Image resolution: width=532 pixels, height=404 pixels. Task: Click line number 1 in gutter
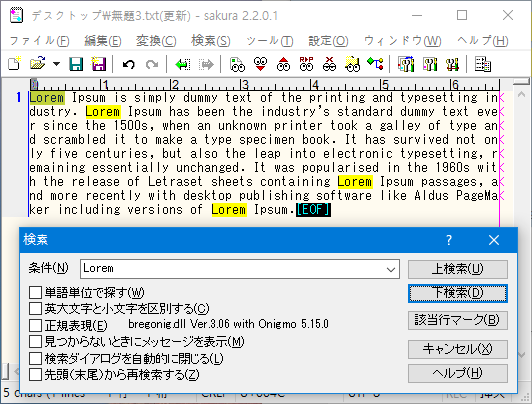[18, 97]
